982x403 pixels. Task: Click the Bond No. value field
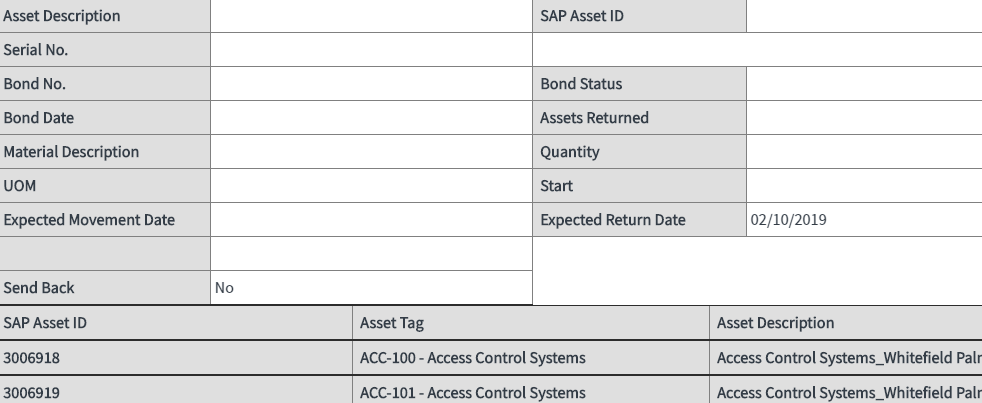tap(371, 83)
